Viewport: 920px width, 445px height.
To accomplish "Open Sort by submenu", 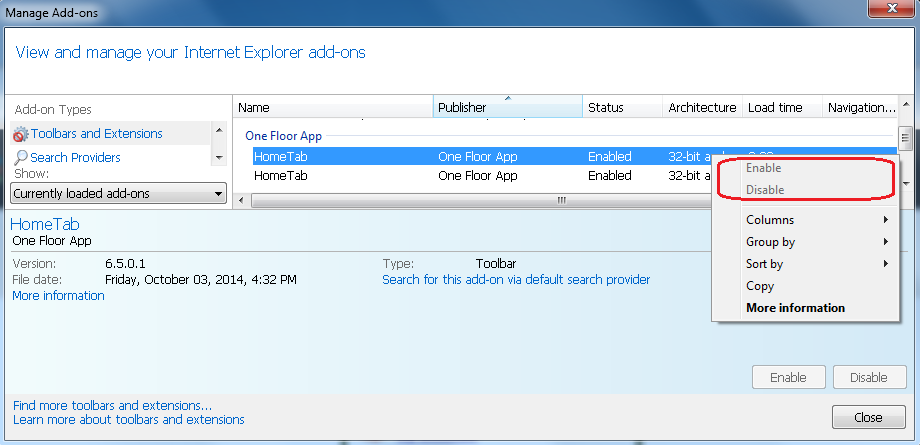I will [816, 264].
